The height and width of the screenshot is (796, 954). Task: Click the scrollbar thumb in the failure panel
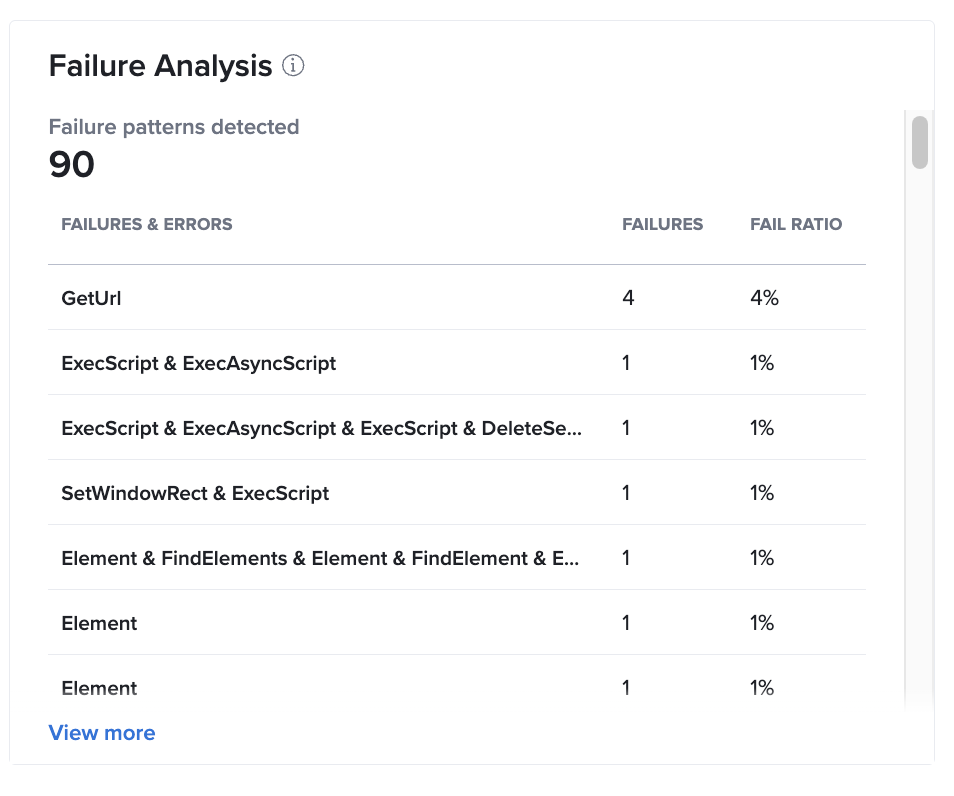click(919, 142)
